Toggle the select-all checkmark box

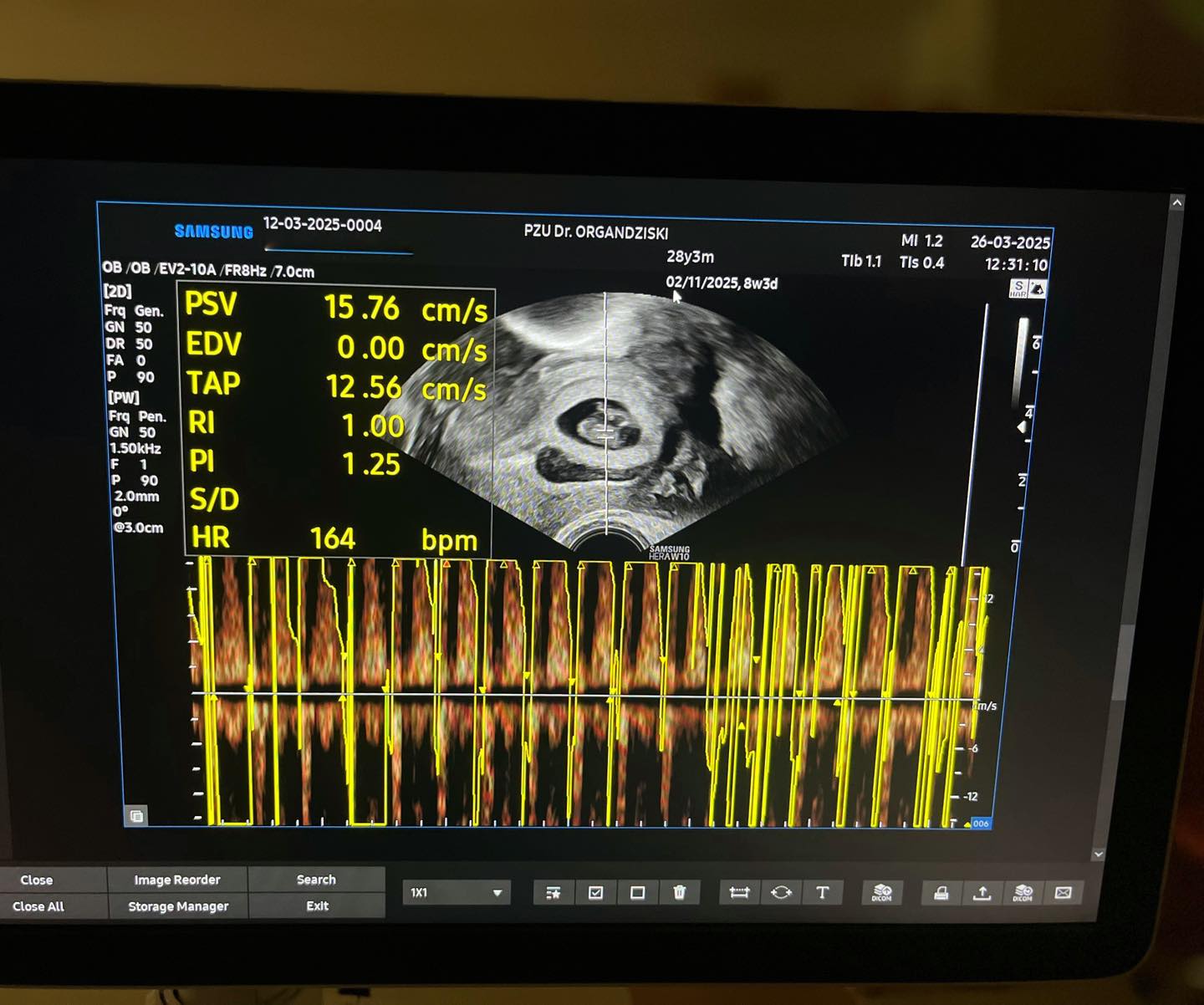595,893
